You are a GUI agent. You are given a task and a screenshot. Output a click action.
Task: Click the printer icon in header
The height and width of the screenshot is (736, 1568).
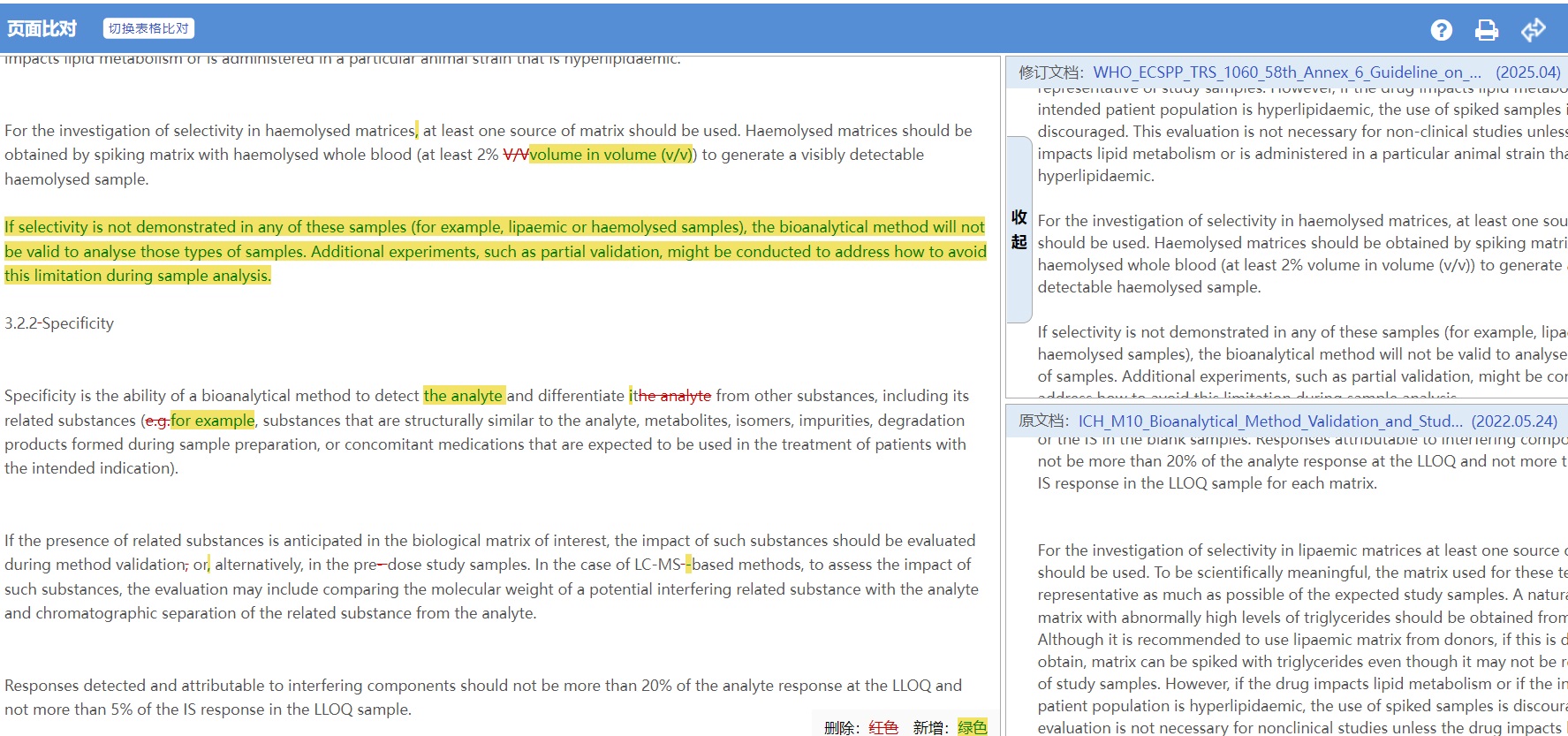pos(1487,30)
